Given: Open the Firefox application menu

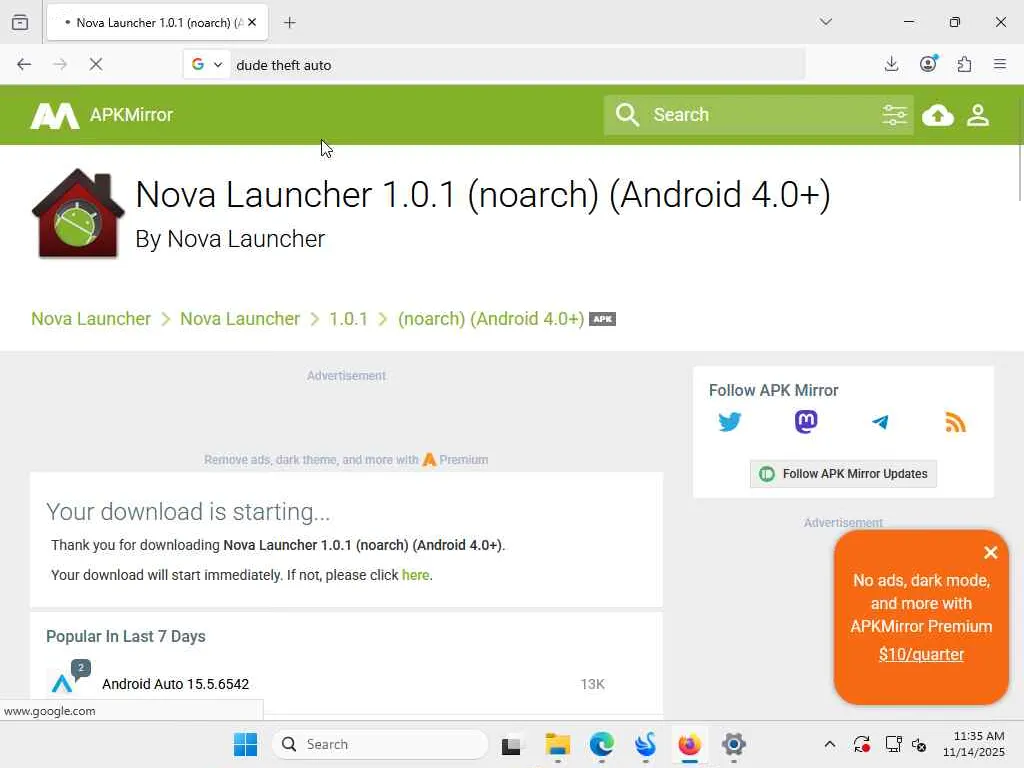Looking at the screenshot, I should tap(1000, 64).
